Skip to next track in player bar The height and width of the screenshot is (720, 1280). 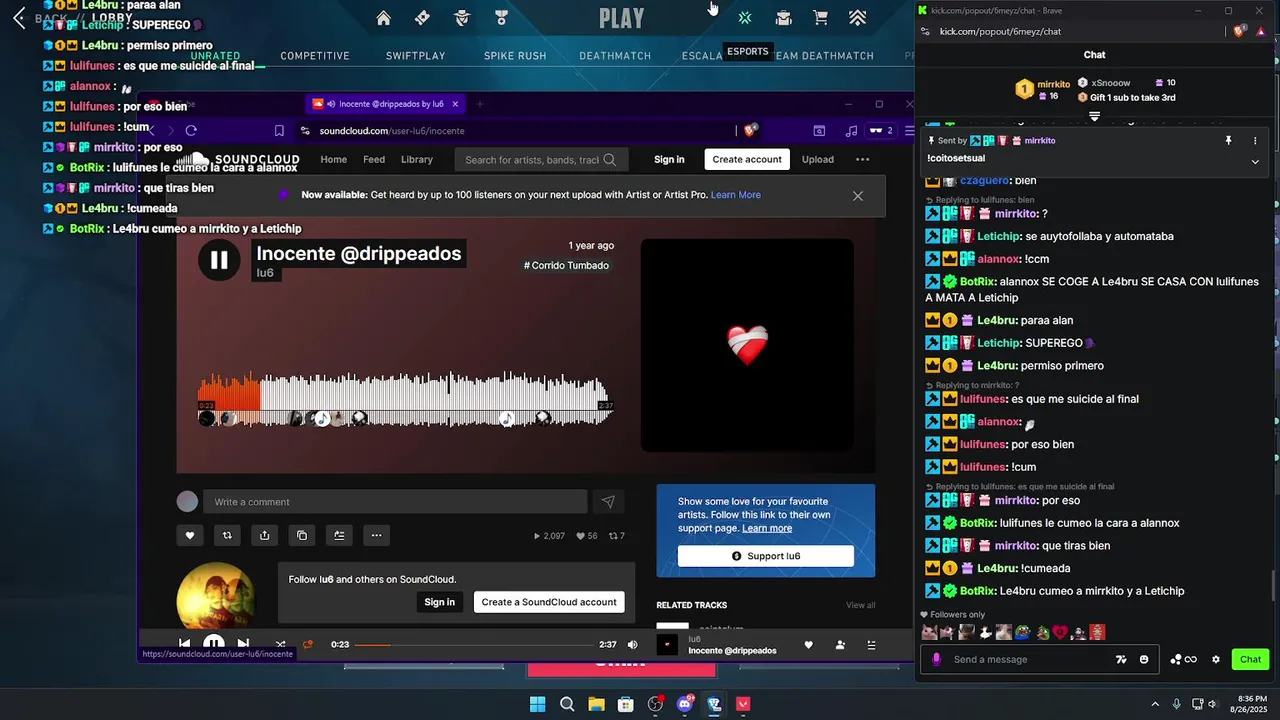(243, 644)
